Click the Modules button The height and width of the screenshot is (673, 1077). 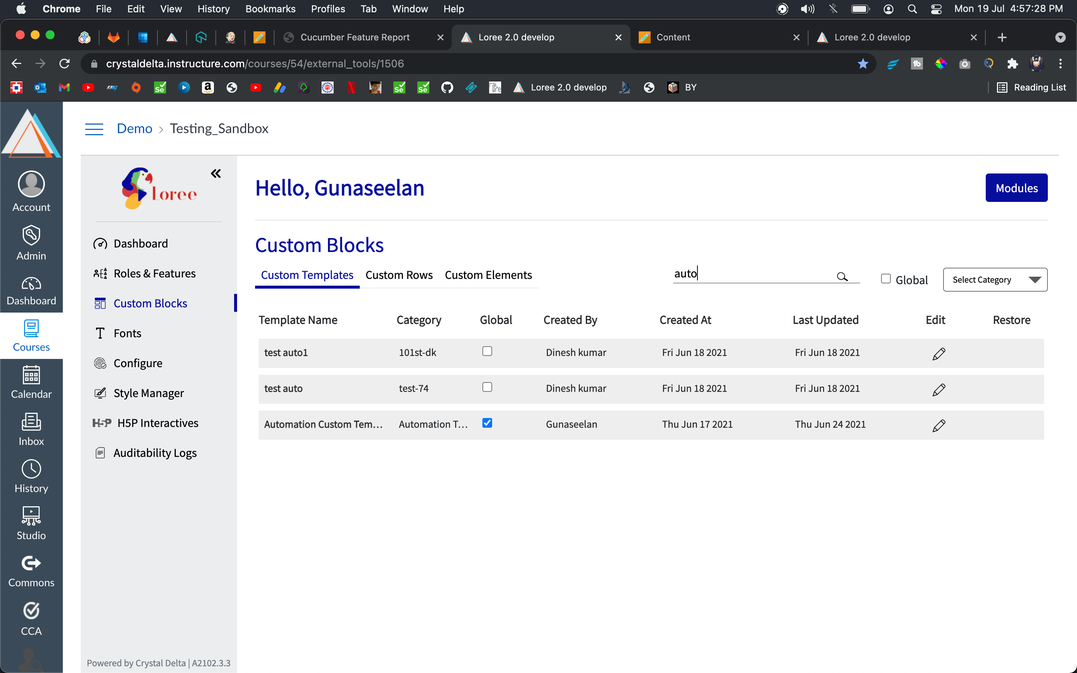1016,188
